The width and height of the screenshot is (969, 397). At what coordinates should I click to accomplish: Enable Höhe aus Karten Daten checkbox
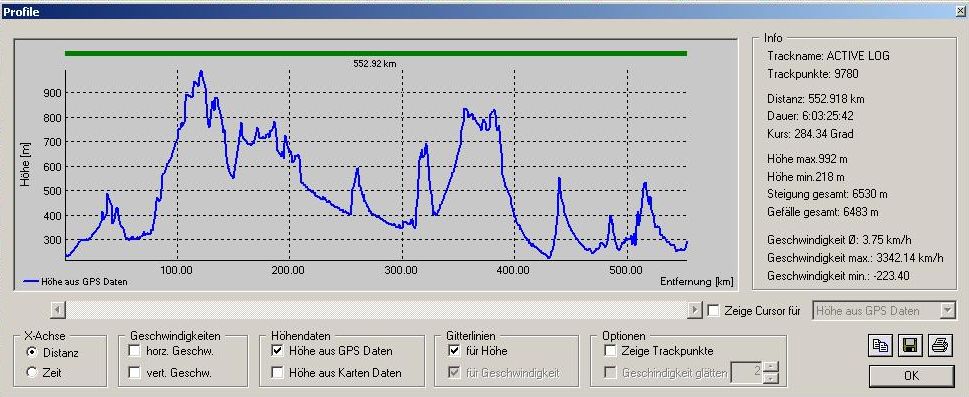point(277,372)
